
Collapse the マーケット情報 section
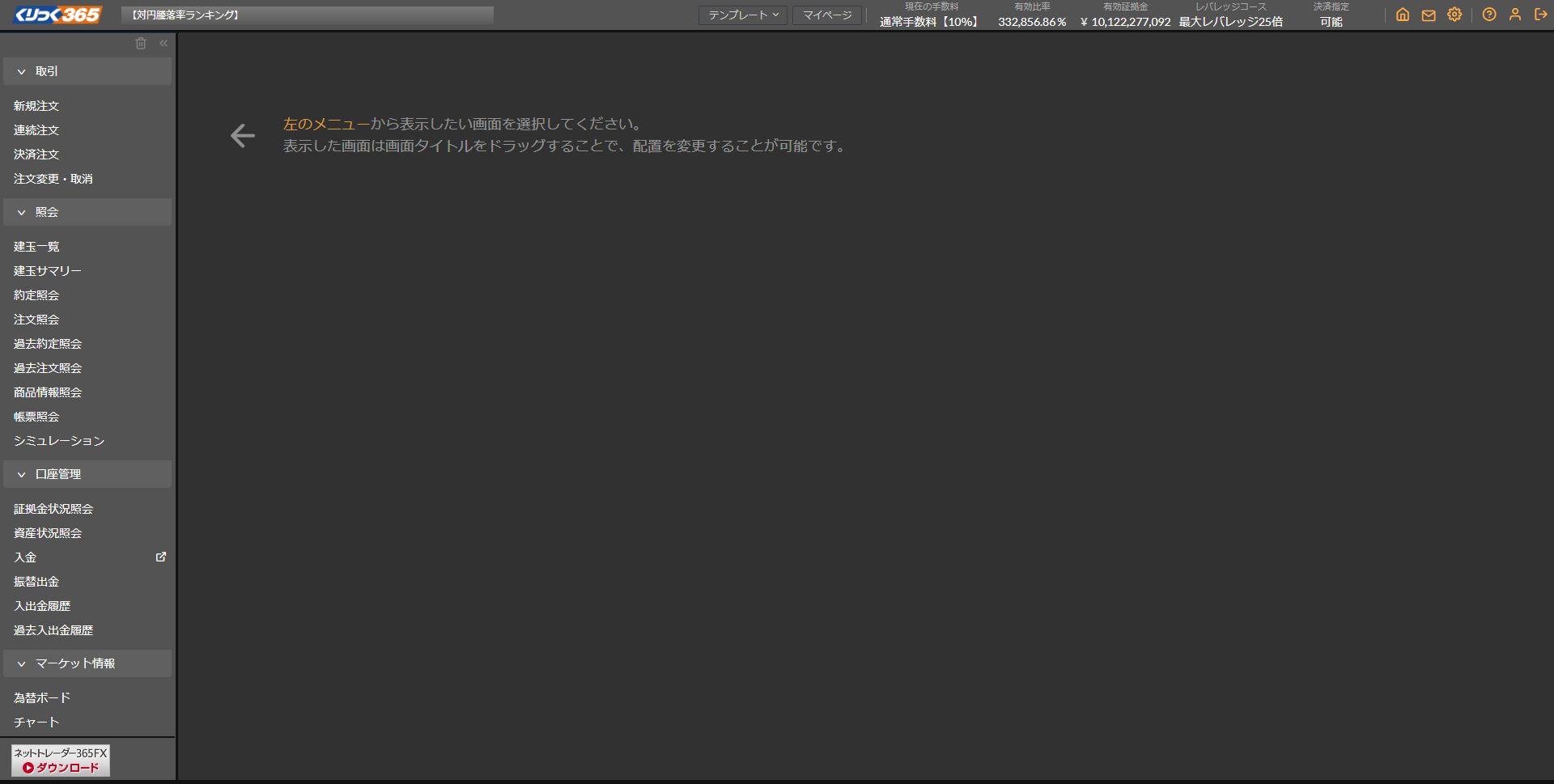(x=87, y=663)
